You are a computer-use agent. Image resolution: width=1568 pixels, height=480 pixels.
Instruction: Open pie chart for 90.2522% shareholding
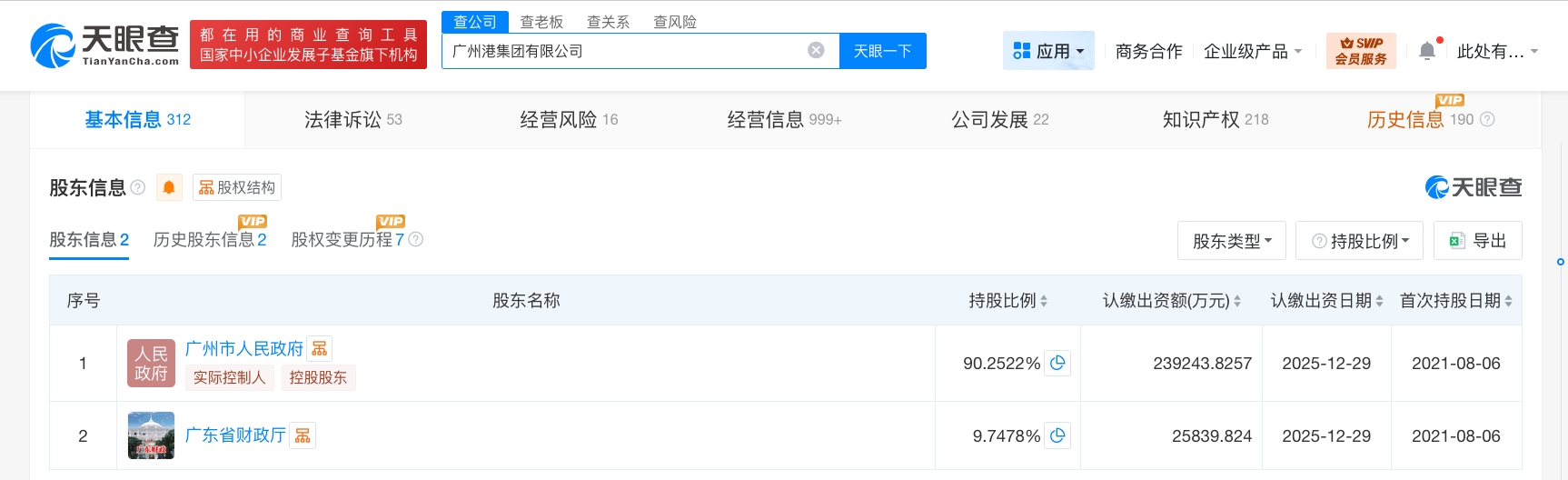[1057, 364]
